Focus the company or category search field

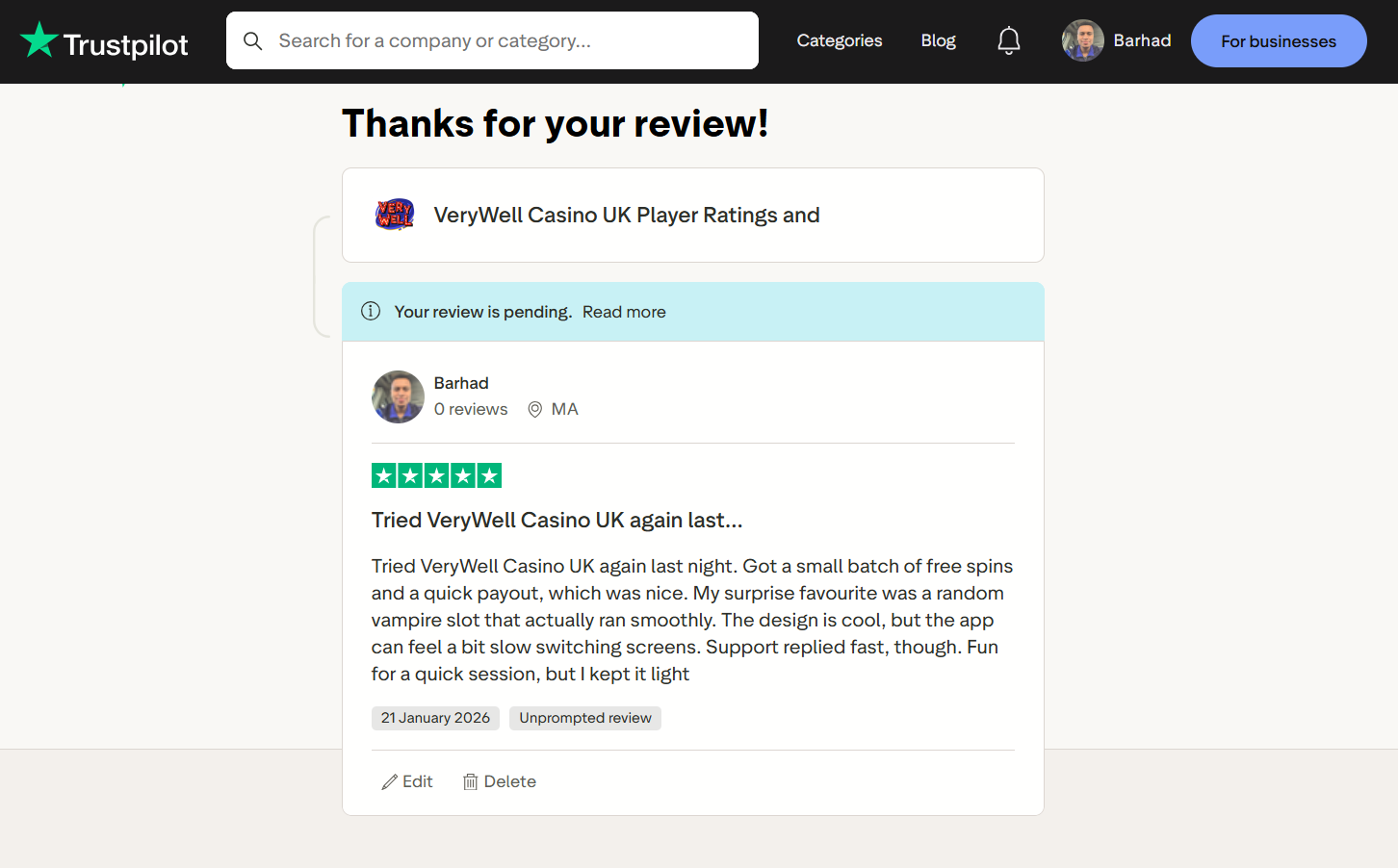(x=492, y=40)
